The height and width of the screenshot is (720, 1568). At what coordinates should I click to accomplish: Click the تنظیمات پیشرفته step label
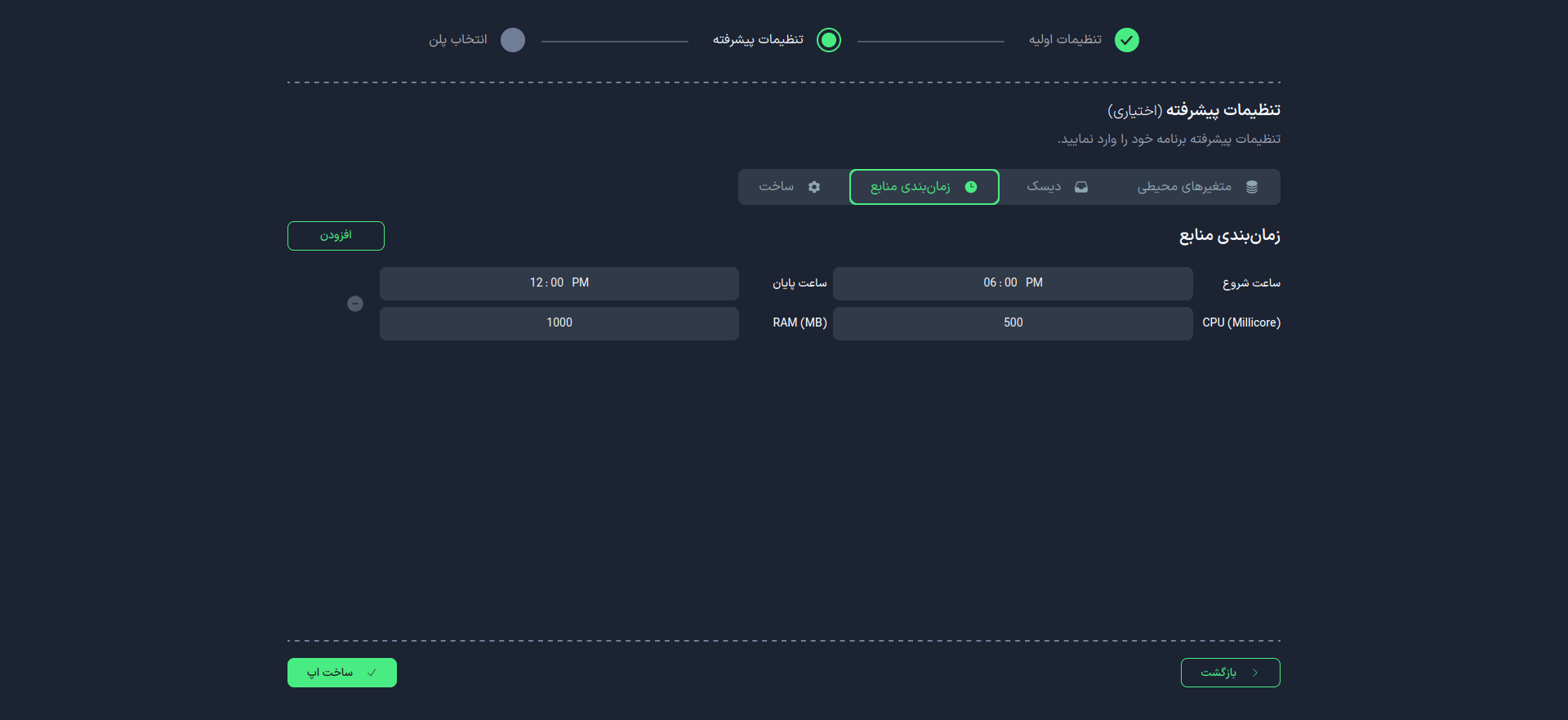pyautogui.click(x=758, y=39)
